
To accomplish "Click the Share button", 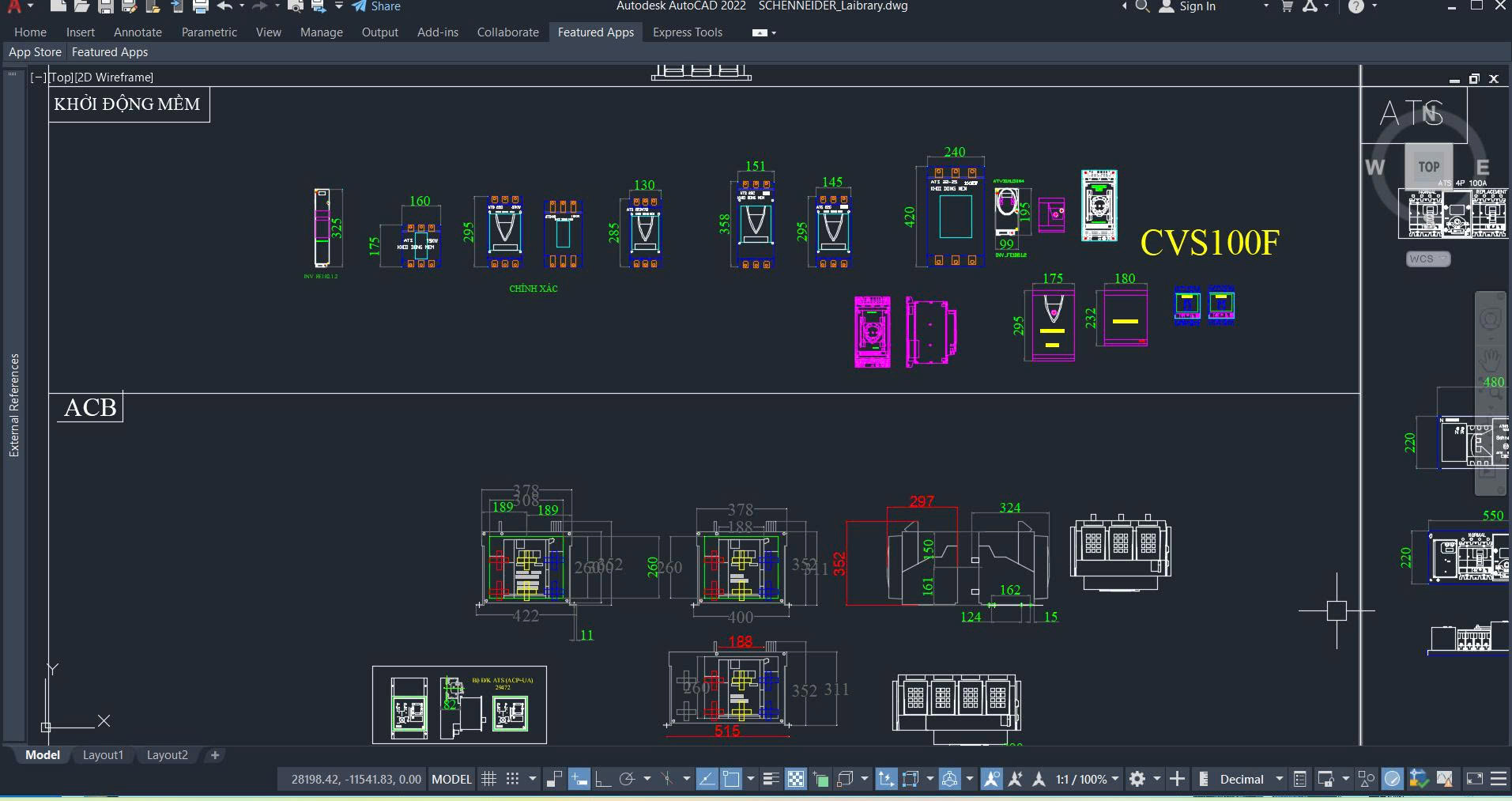I will click(377, 6).
